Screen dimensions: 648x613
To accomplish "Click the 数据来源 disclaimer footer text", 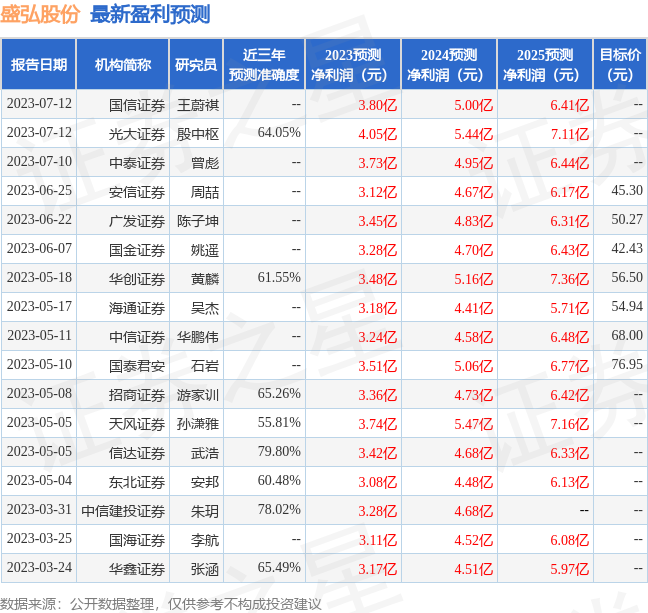I will tap(161, 604).
